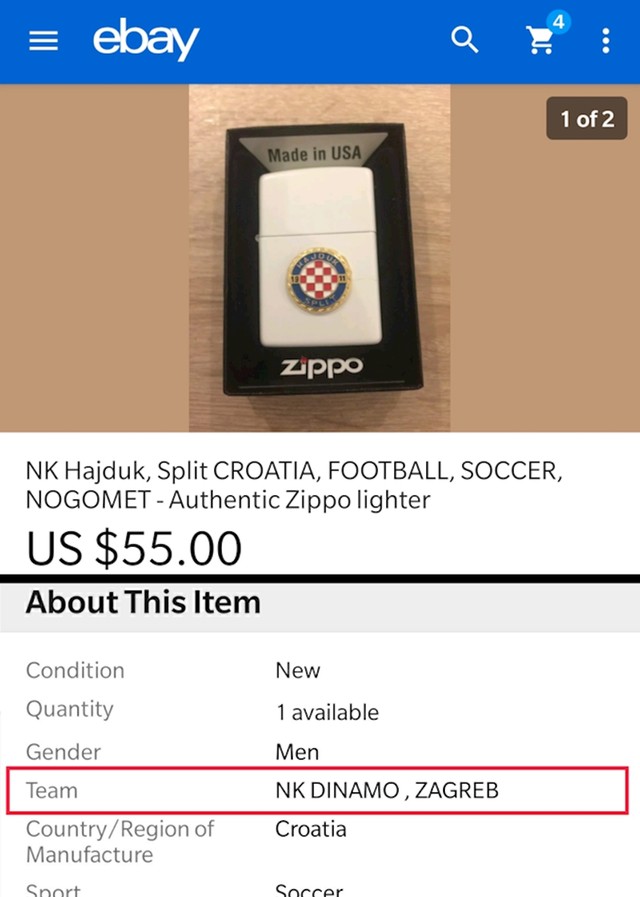Tap the Team label
Viewport: 640px width, 897px height.
coord(51,791)
